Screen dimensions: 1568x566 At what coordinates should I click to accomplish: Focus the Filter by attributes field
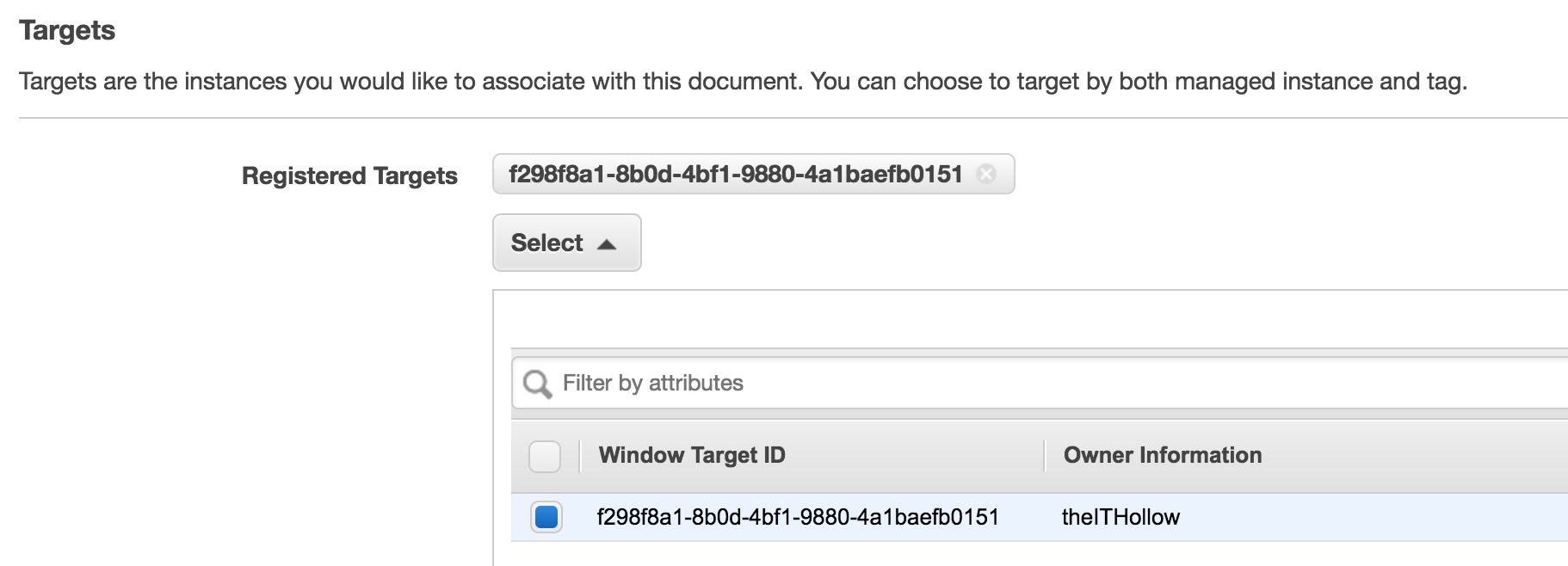tap(1033, 383)
